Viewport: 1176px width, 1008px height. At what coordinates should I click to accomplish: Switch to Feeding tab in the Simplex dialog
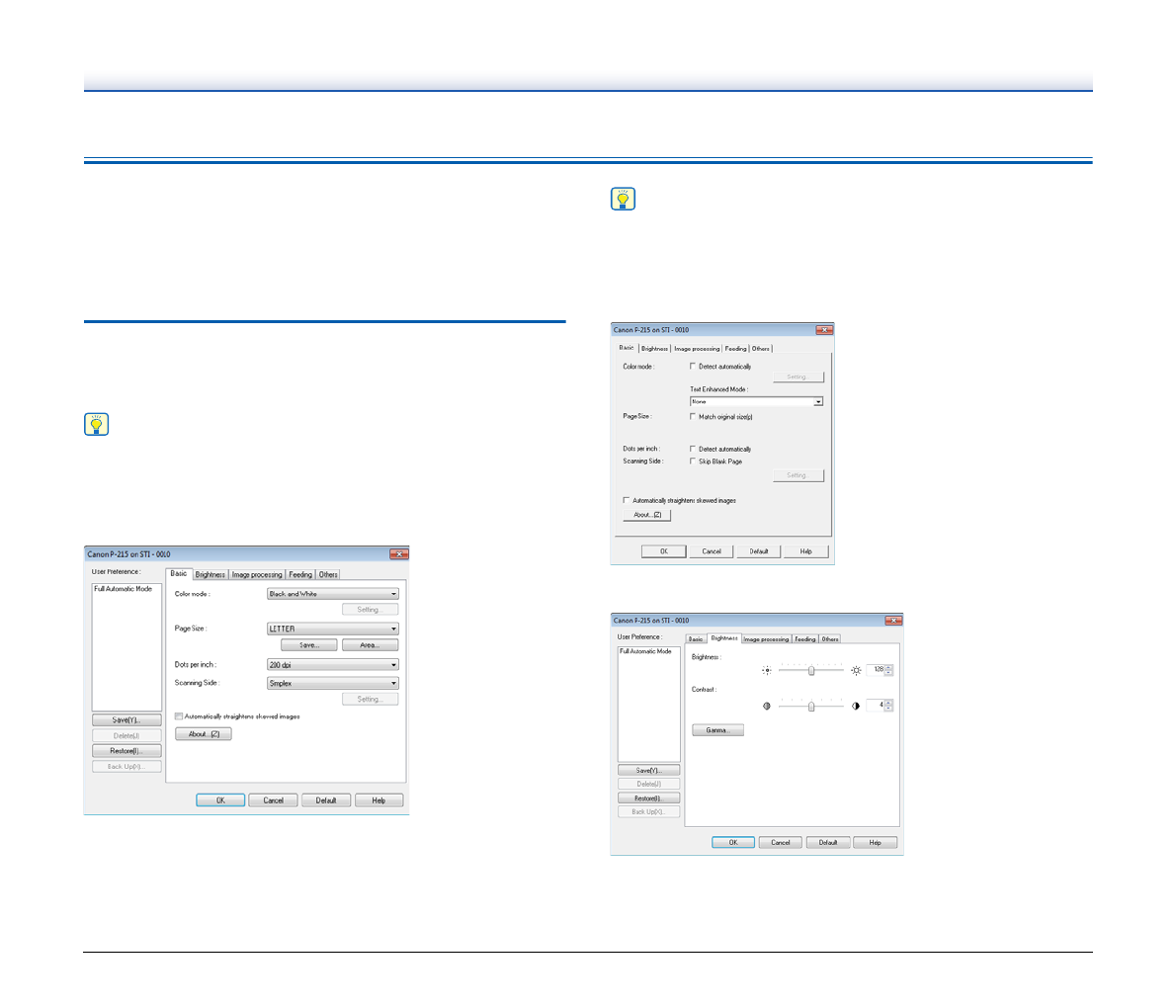tap(300, 574)
